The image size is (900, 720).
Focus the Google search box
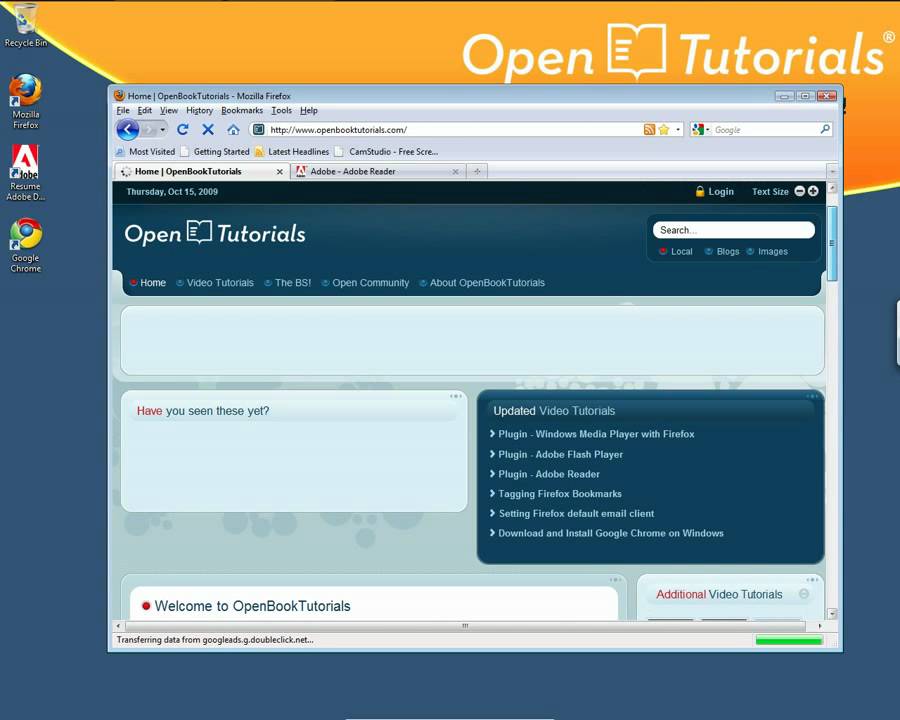766,130
